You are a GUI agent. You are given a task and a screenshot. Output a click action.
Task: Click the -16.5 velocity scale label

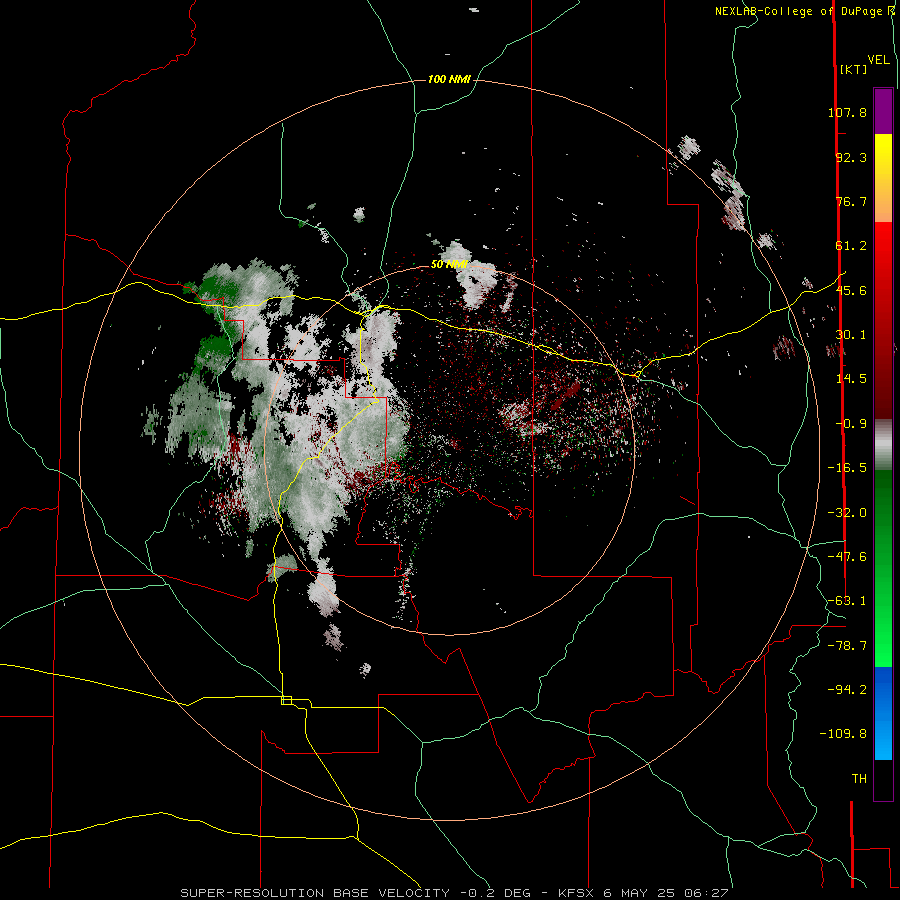(x=847, y=468)
